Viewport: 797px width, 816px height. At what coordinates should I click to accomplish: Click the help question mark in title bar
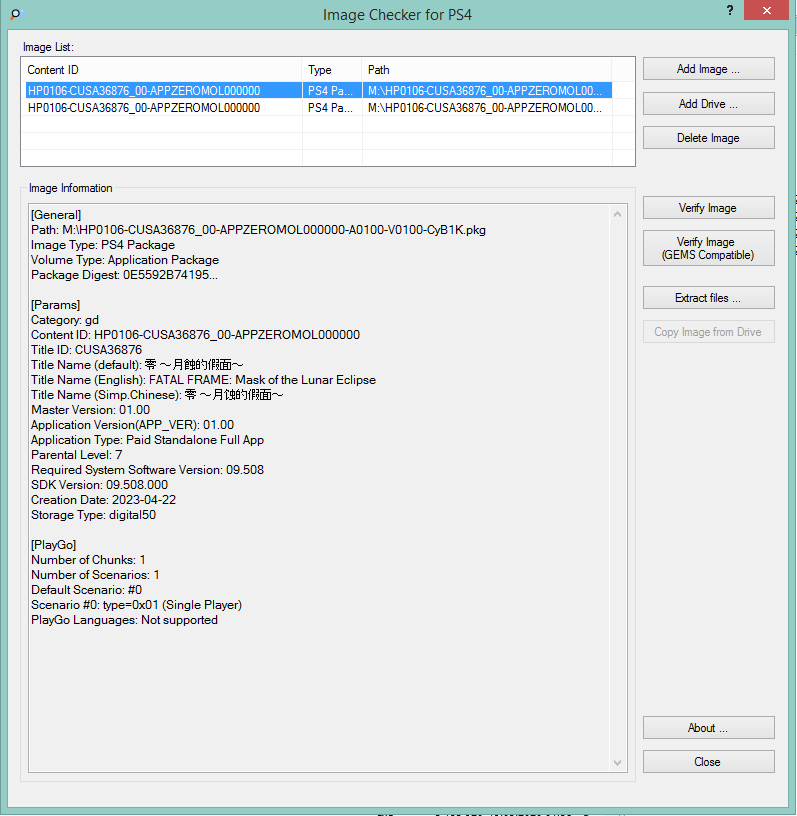(x=730, y=10)
